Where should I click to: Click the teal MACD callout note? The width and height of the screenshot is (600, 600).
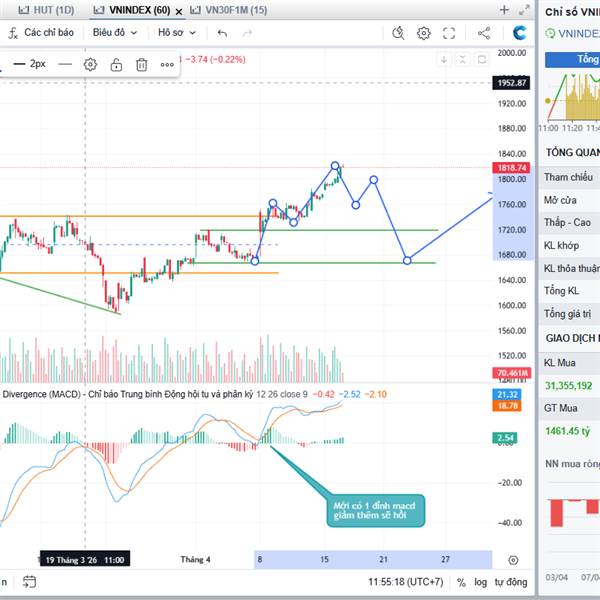(375, 511)
